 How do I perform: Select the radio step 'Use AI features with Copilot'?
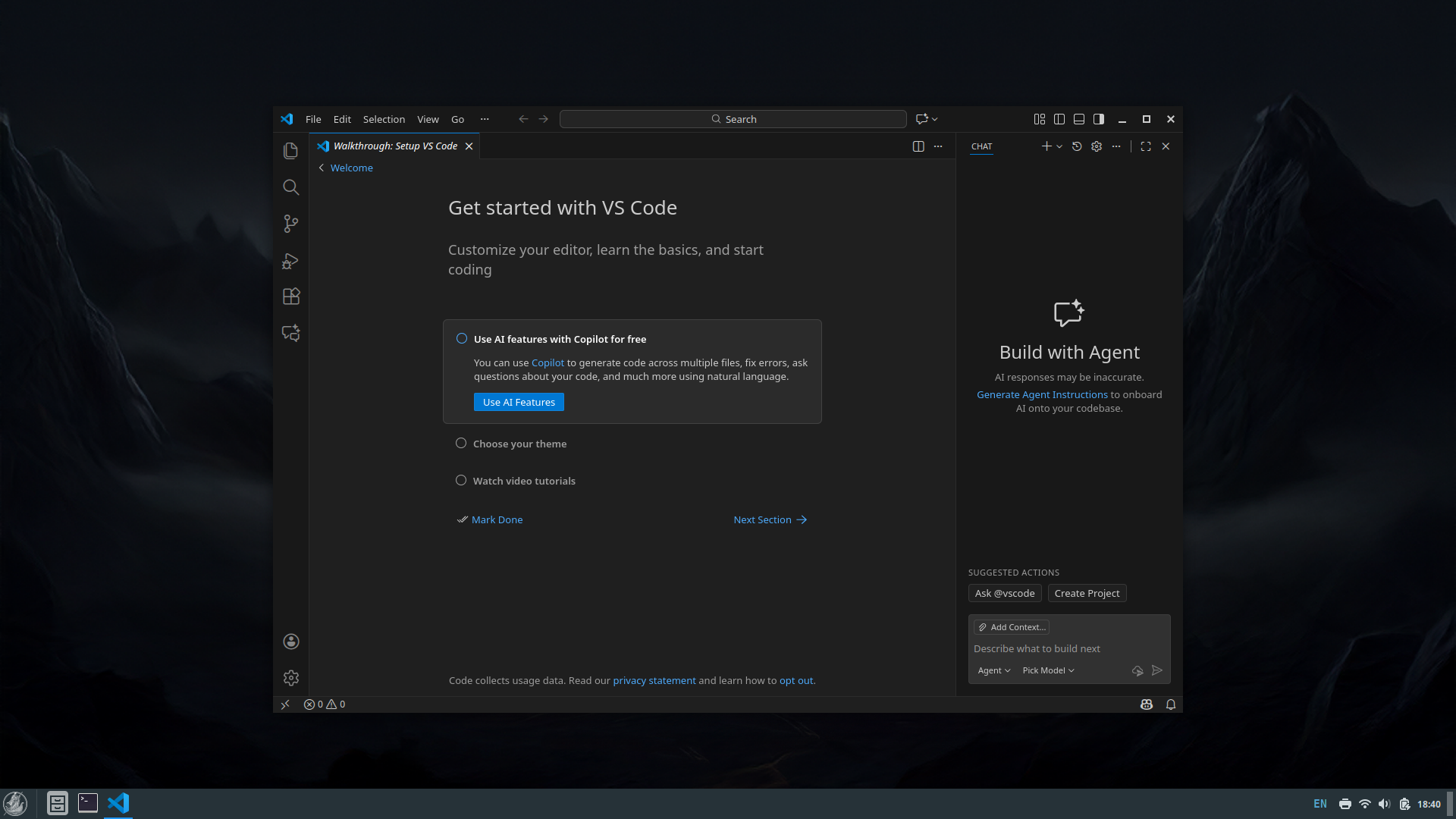460,338
